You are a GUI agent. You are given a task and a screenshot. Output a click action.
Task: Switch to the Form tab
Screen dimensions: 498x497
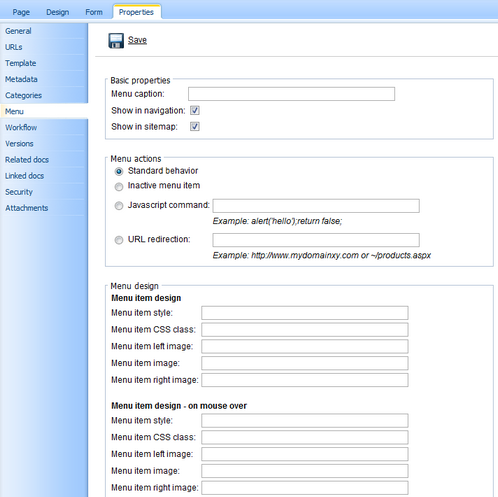(94, 12)
